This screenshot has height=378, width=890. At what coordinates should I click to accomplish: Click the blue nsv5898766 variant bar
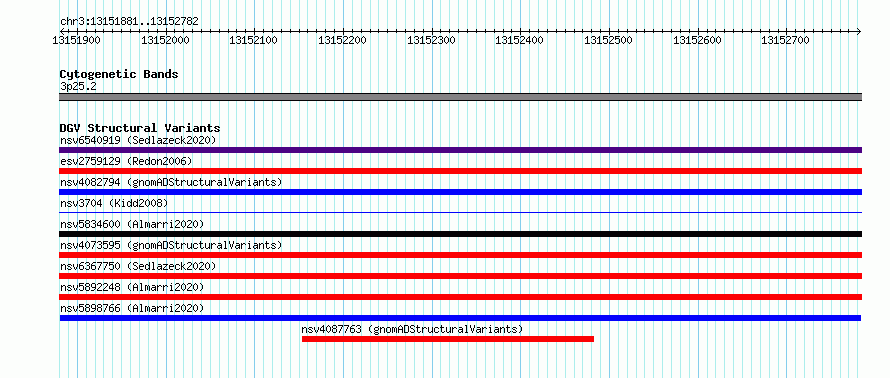[x=460, y=318]
